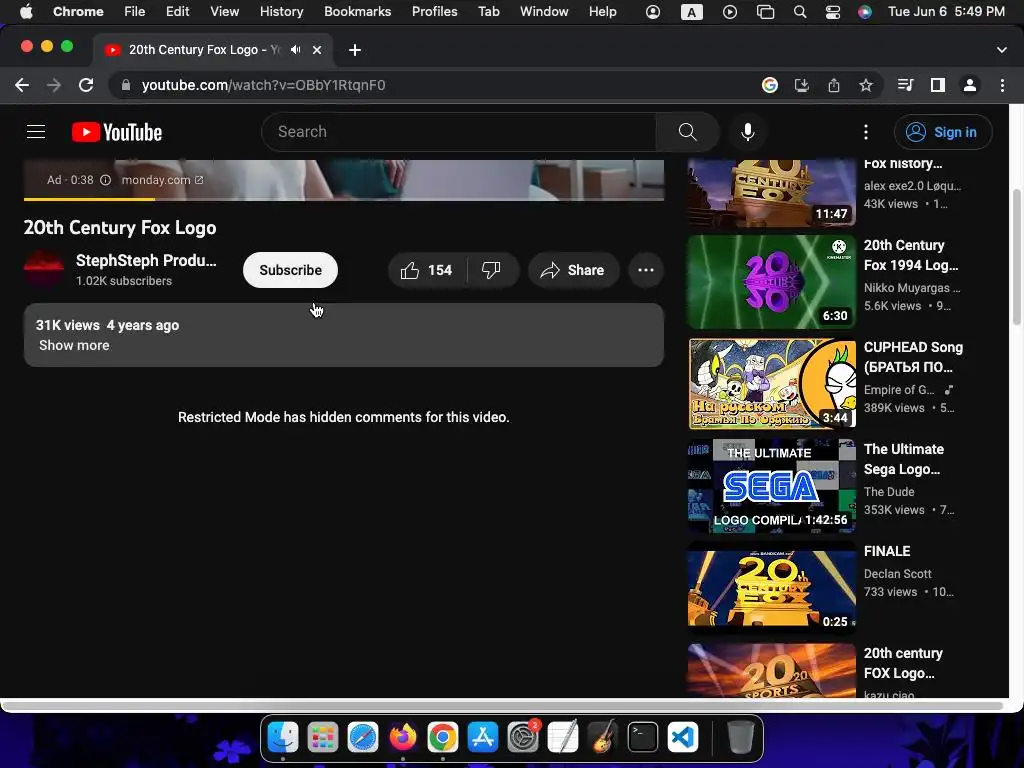Expand the tab search chevron
1024x768 pixels.
(x=1002, y=50)
